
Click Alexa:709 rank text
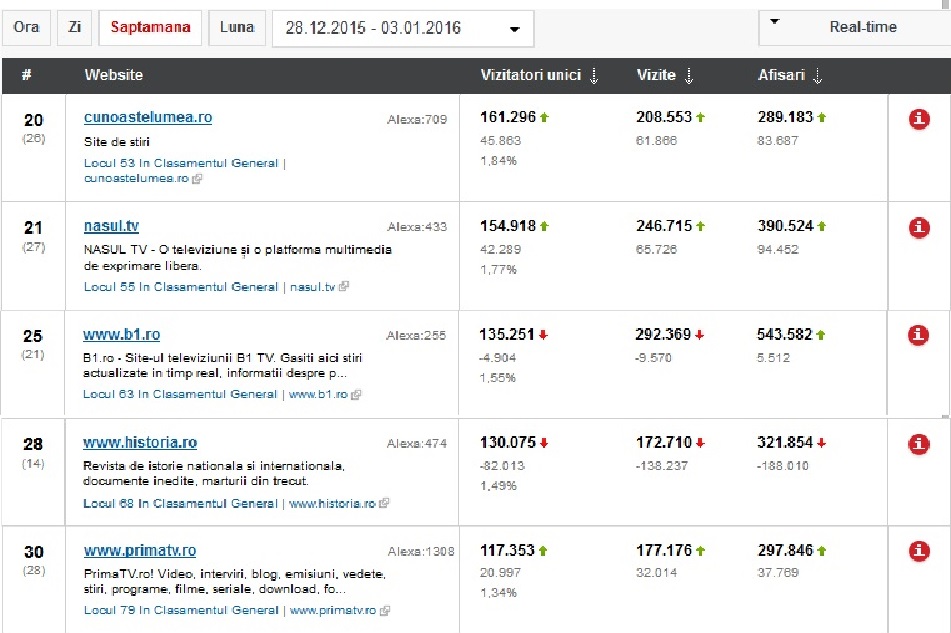tap(417, 119)
